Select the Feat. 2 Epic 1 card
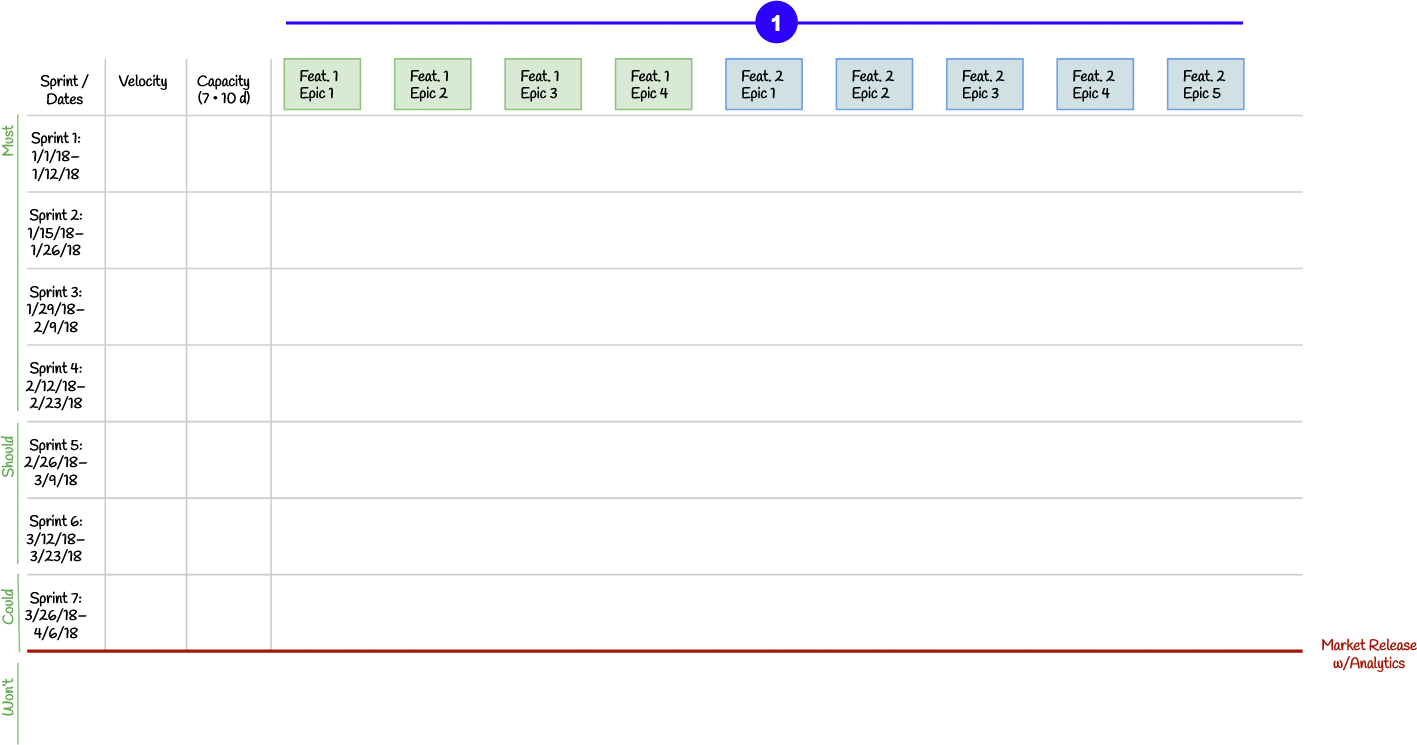Image resolution: width=1417 pixels, height=745 pixels. [x=764, y=84]
